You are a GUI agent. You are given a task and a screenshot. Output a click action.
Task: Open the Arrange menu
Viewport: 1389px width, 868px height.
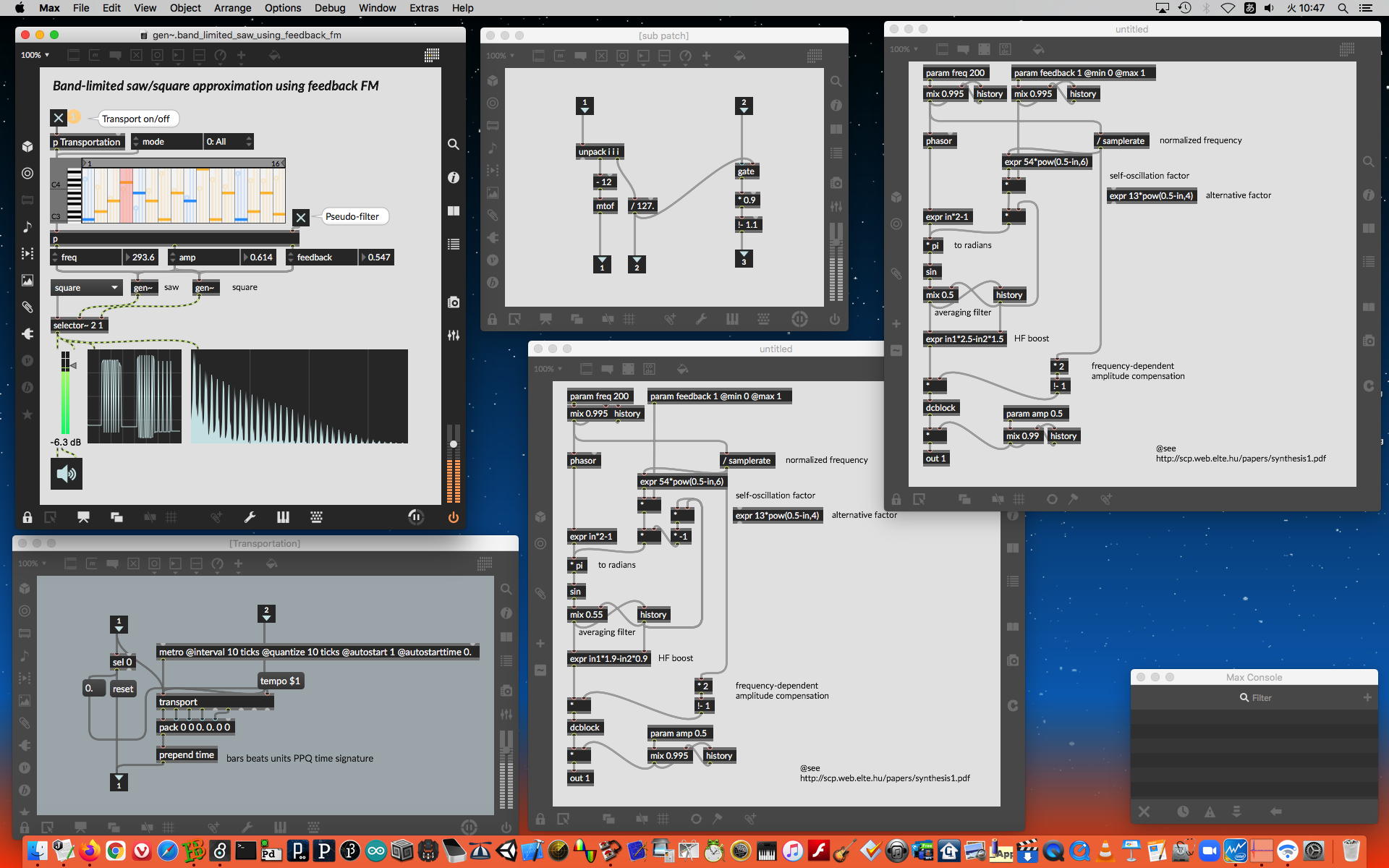point(232,8)
